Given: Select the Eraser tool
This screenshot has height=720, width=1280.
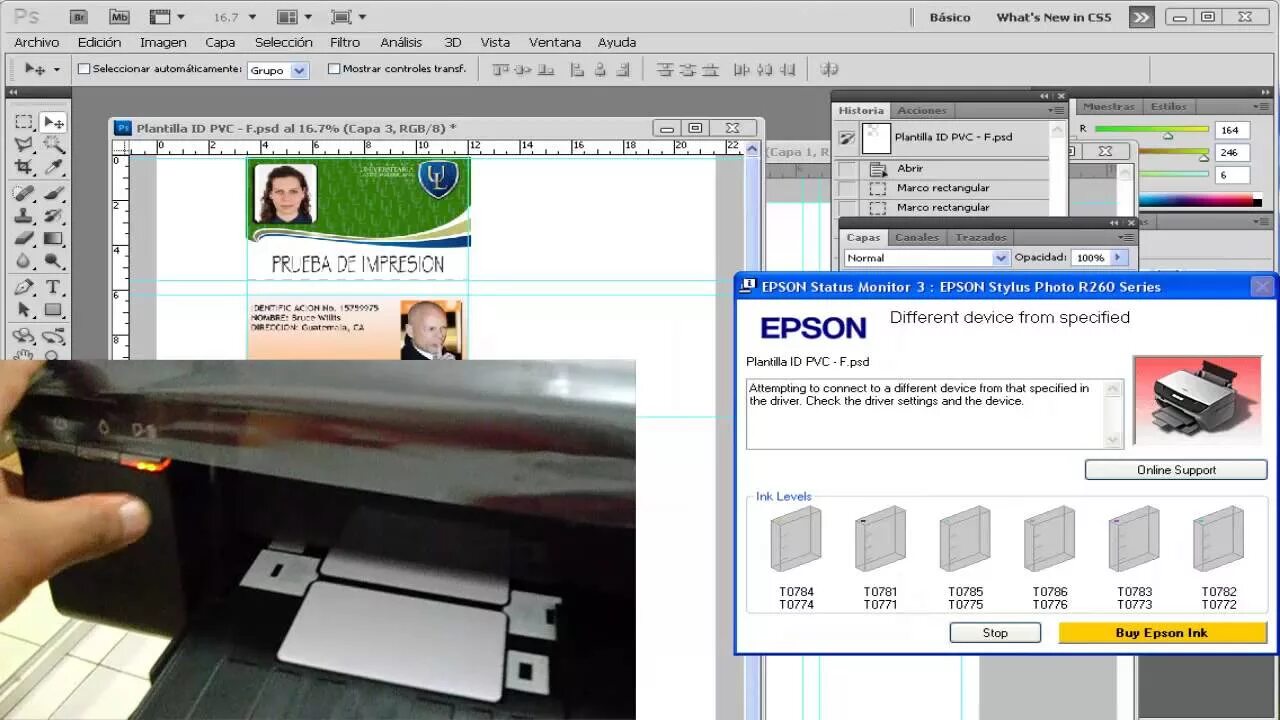Looking at the screenshot, I should (24, 239).
